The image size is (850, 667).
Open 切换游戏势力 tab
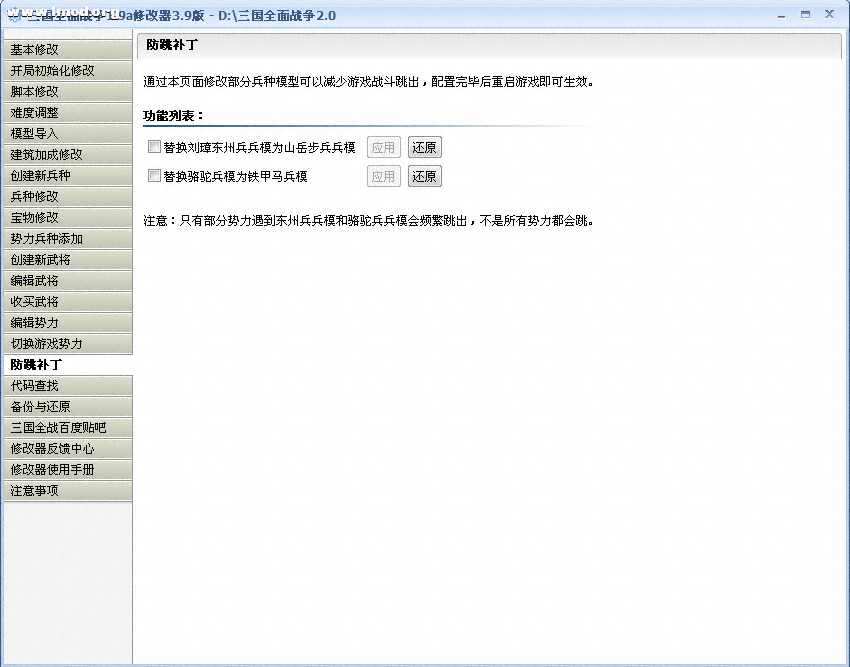click(67, 343)
